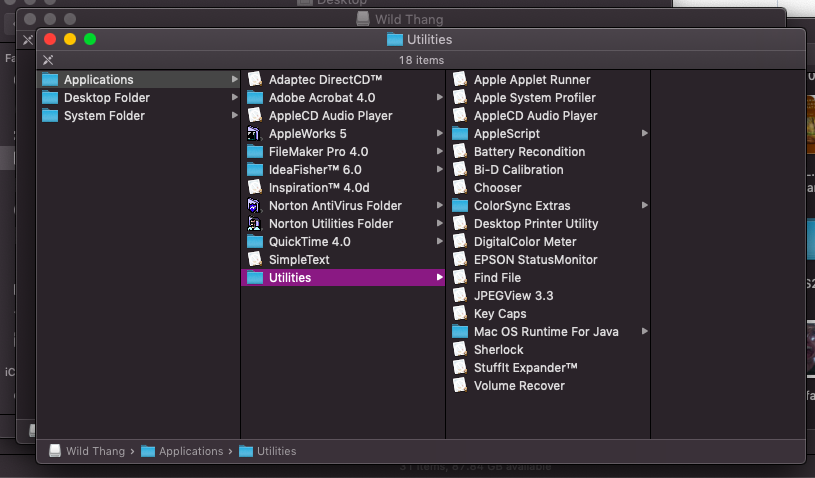
Task: Click the Chooser application icon
Action: coord(459,188)
